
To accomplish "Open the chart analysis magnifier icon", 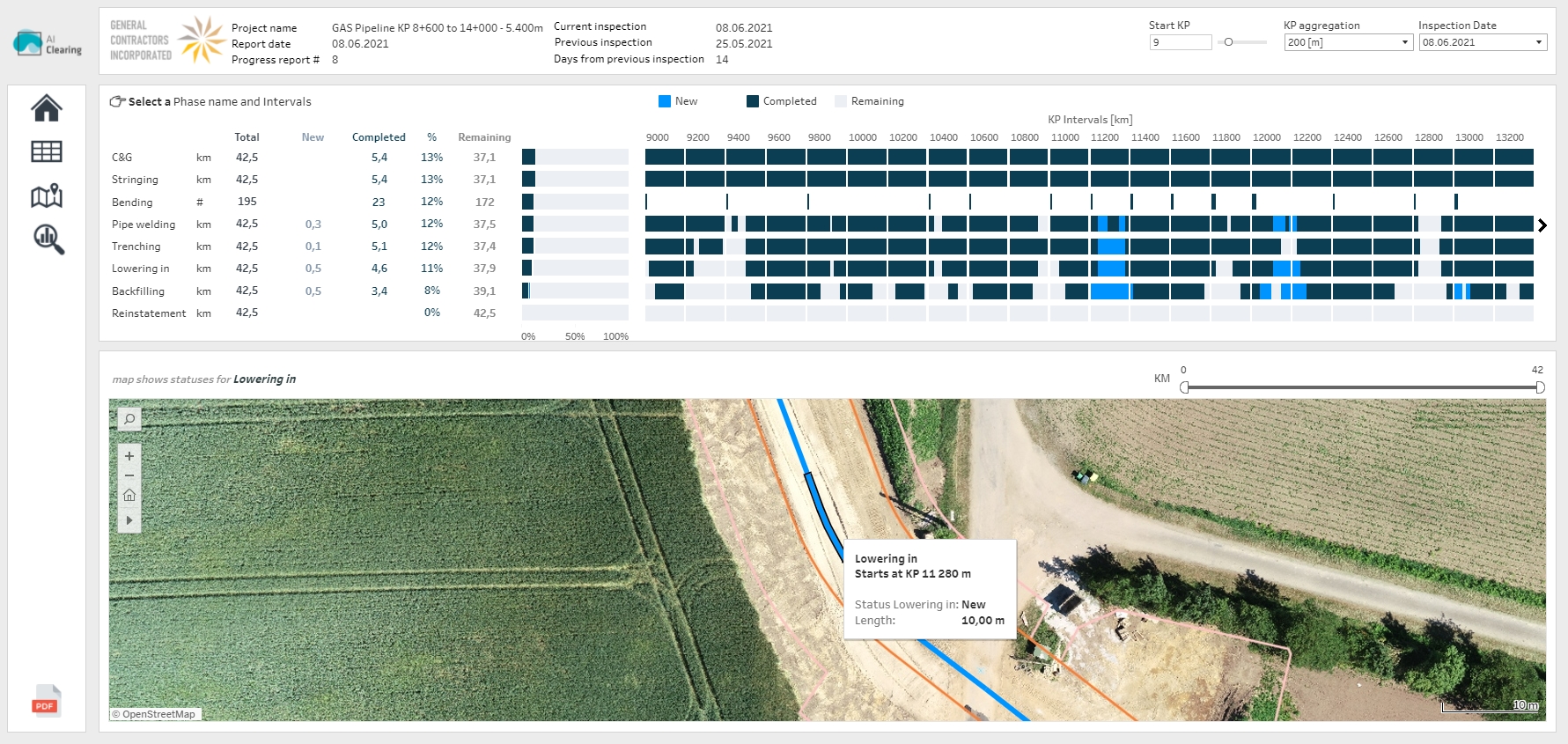I will [x=48, y=239].
